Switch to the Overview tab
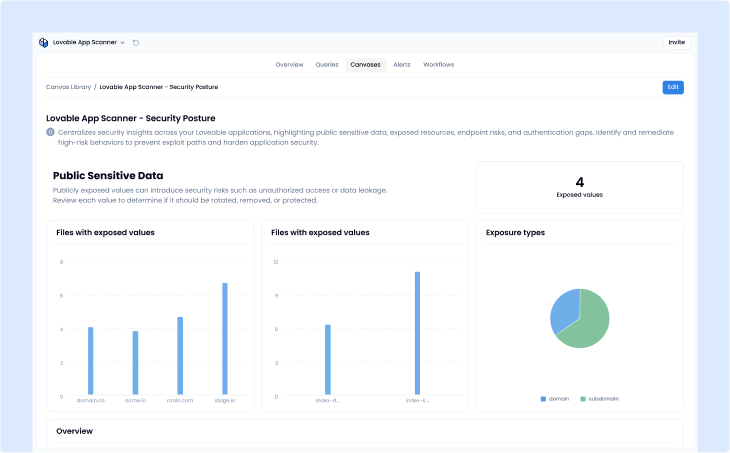Screen dimensions: 730x453 click(289, 64)
